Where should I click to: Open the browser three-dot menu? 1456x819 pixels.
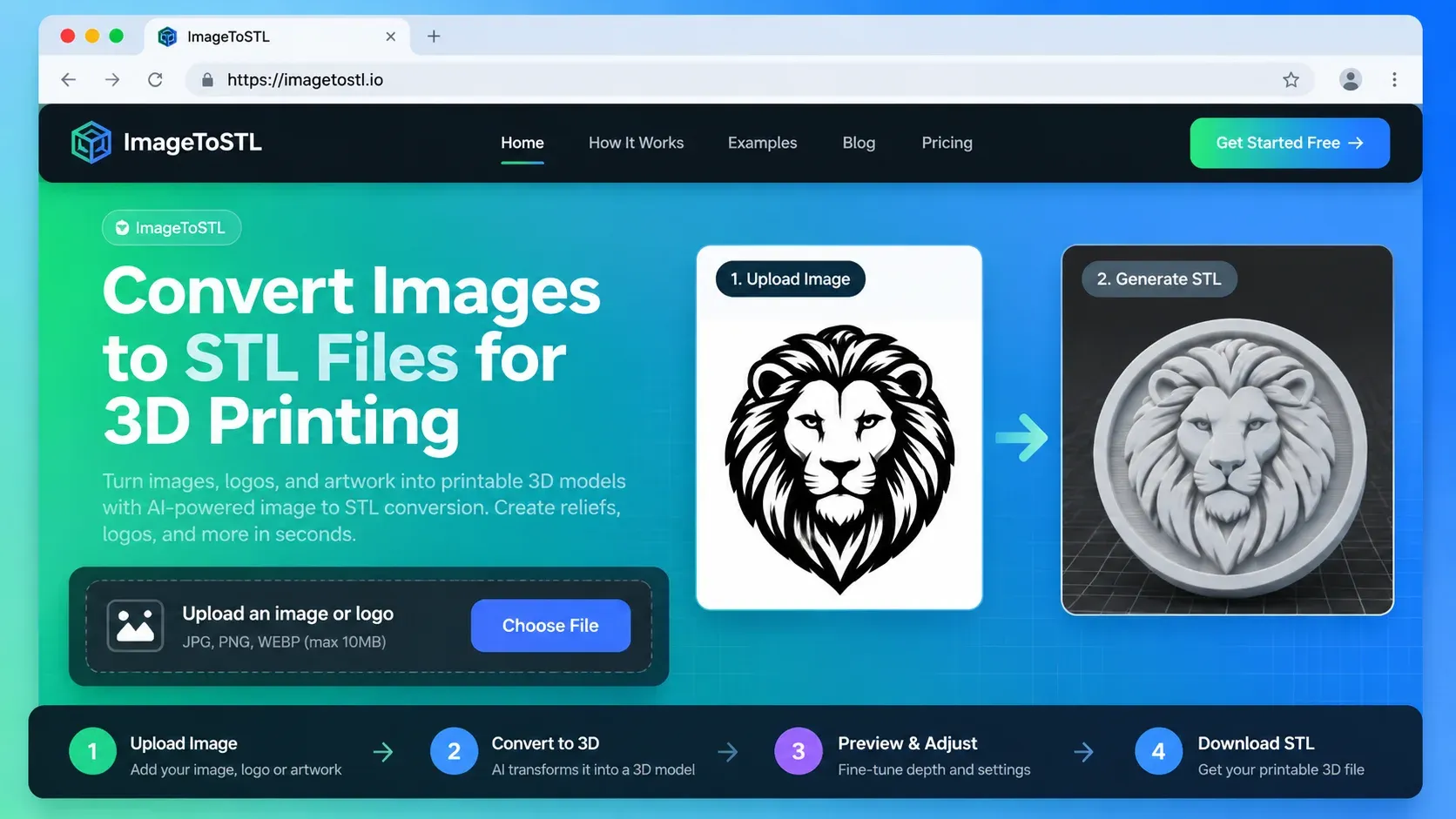pos(1394,79)
